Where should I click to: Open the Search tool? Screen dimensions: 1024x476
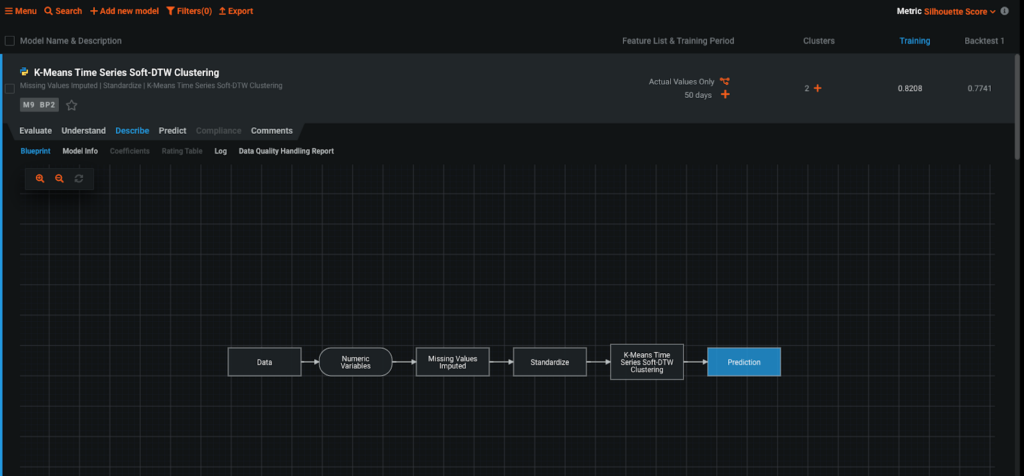[63, 11]
